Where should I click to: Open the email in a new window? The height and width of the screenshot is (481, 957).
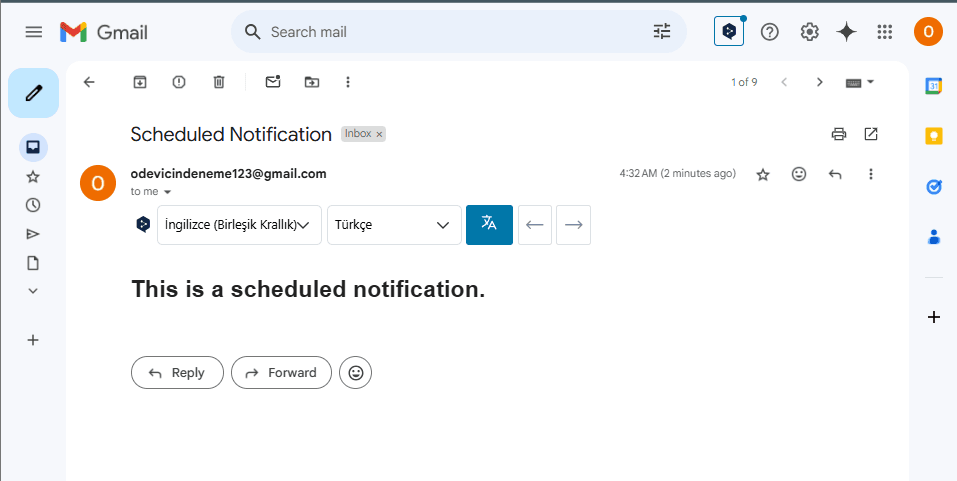tap(871, 134)
